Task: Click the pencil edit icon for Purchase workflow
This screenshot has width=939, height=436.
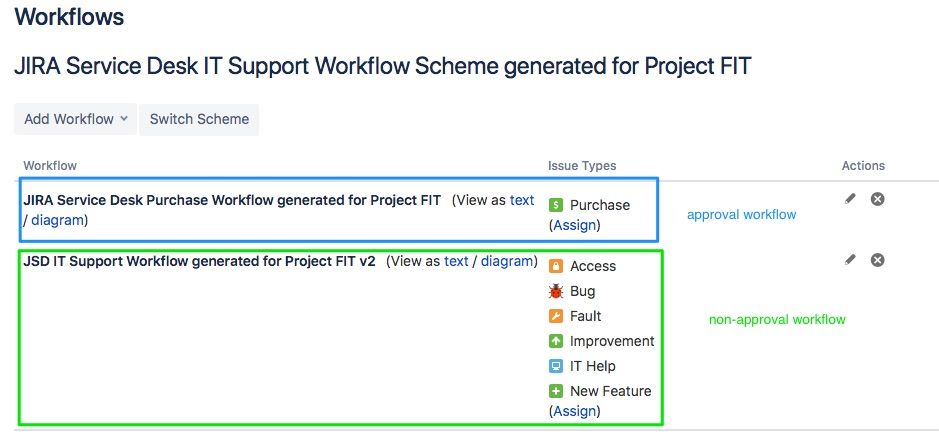Action: (x=850, y=199)
